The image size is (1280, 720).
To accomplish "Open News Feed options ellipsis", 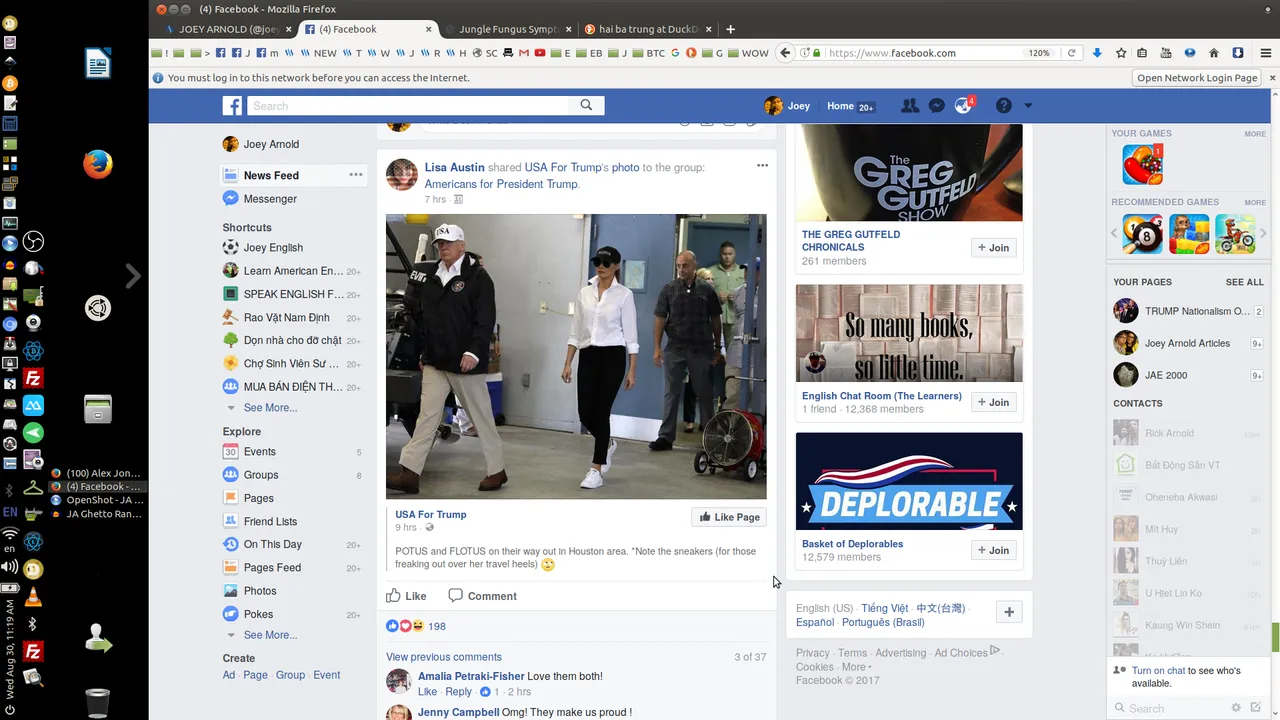I will pyautogui.click(x=355, y=175).
